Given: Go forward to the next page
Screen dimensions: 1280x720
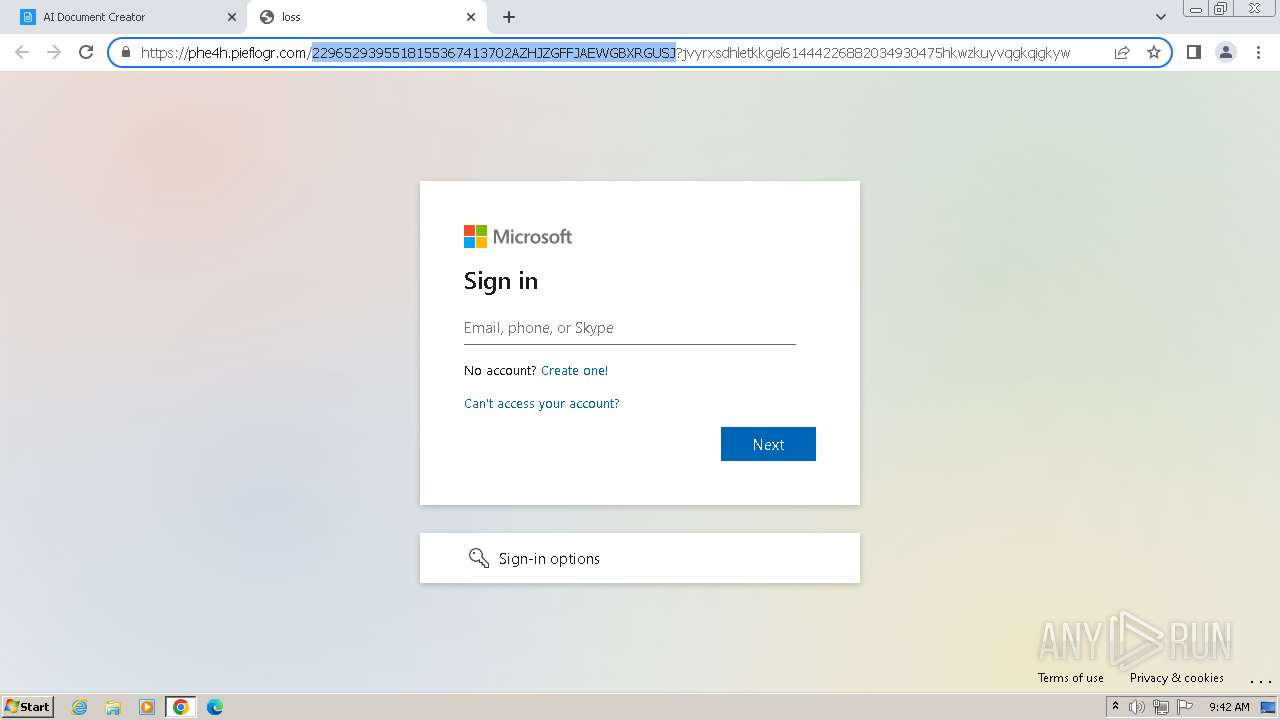Looking at the screenshot, I should (54, 52).
